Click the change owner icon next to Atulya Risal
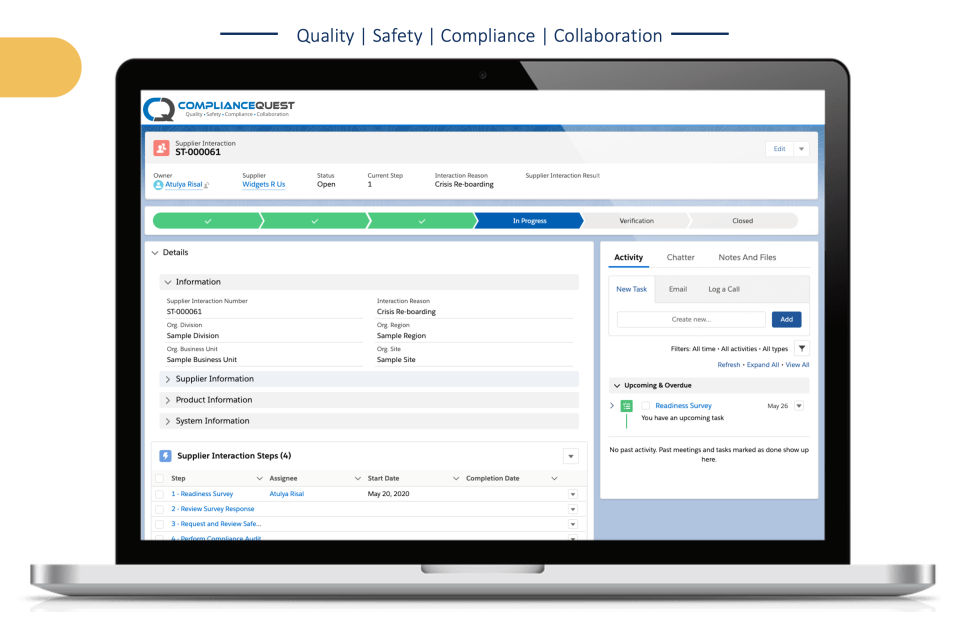The width and height of the screenshot is (960, 640). (x=205, y=185)
